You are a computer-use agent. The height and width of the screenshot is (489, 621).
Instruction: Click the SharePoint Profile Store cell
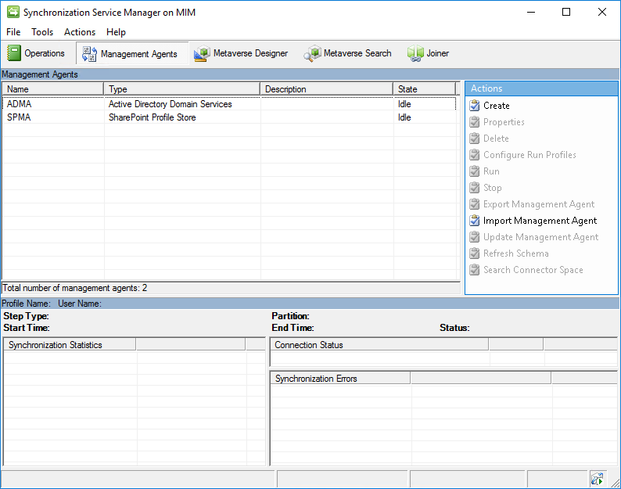(x=152, y=117)
